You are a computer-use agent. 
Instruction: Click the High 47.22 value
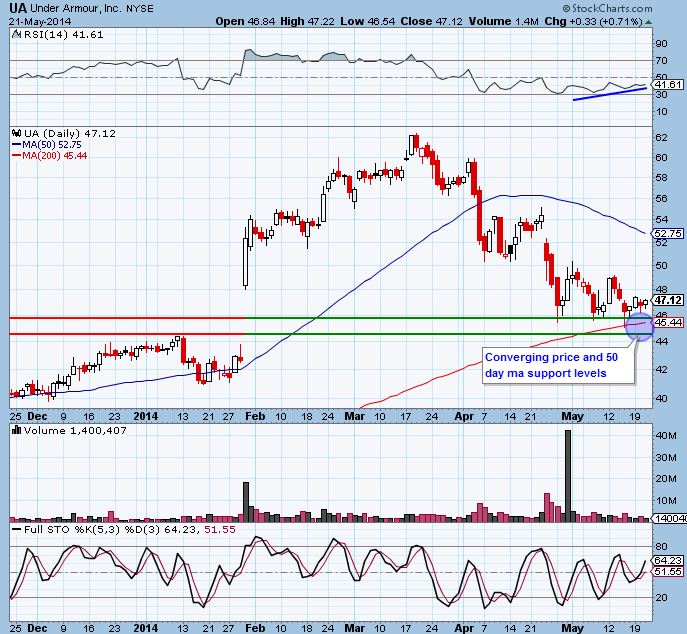click(308, 21)
